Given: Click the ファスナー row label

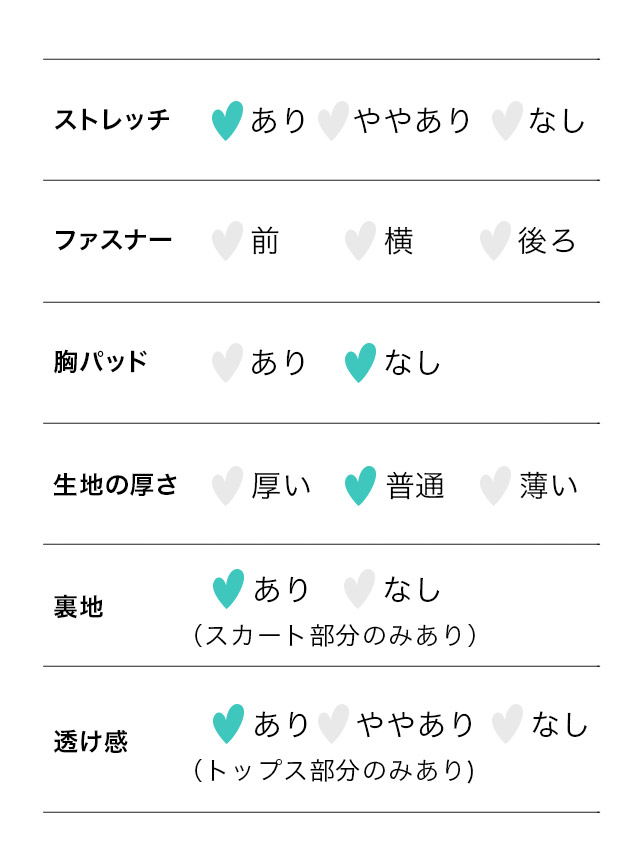Looking at the screenshot, I should (112, 241).
